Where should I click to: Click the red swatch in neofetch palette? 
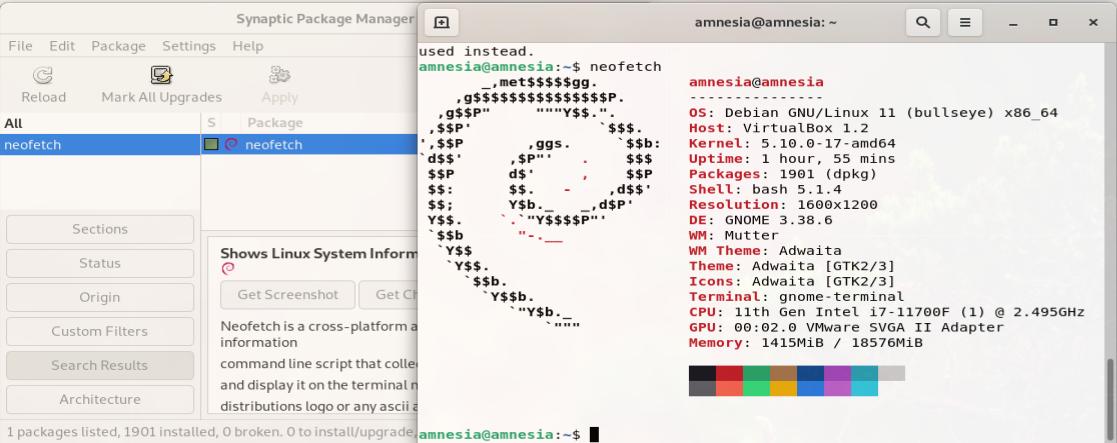coord(729,373)
